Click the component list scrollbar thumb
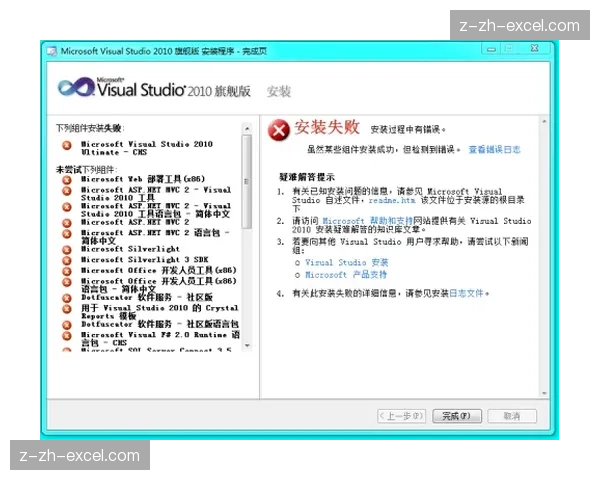The image size is (600, 480). point(247,181)
